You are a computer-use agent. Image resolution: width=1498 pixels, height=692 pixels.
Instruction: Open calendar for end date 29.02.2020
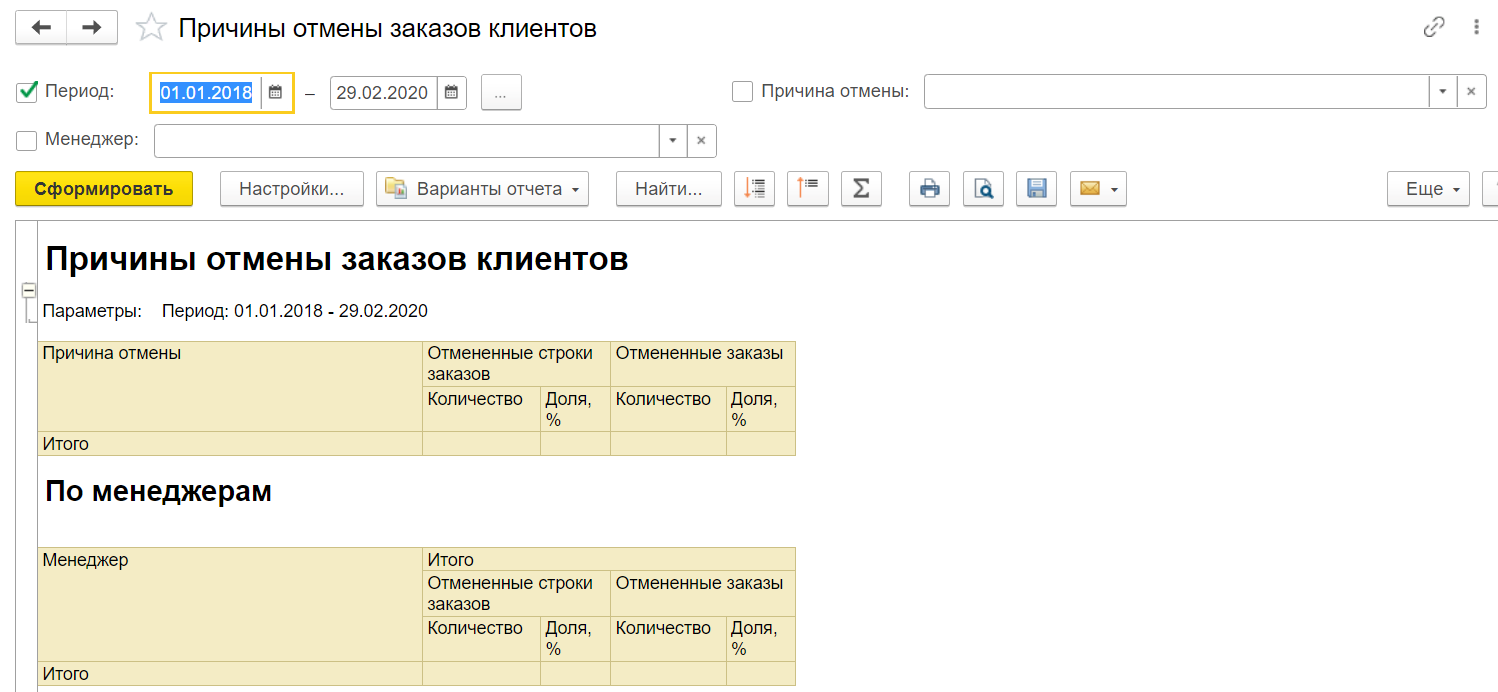451,93
